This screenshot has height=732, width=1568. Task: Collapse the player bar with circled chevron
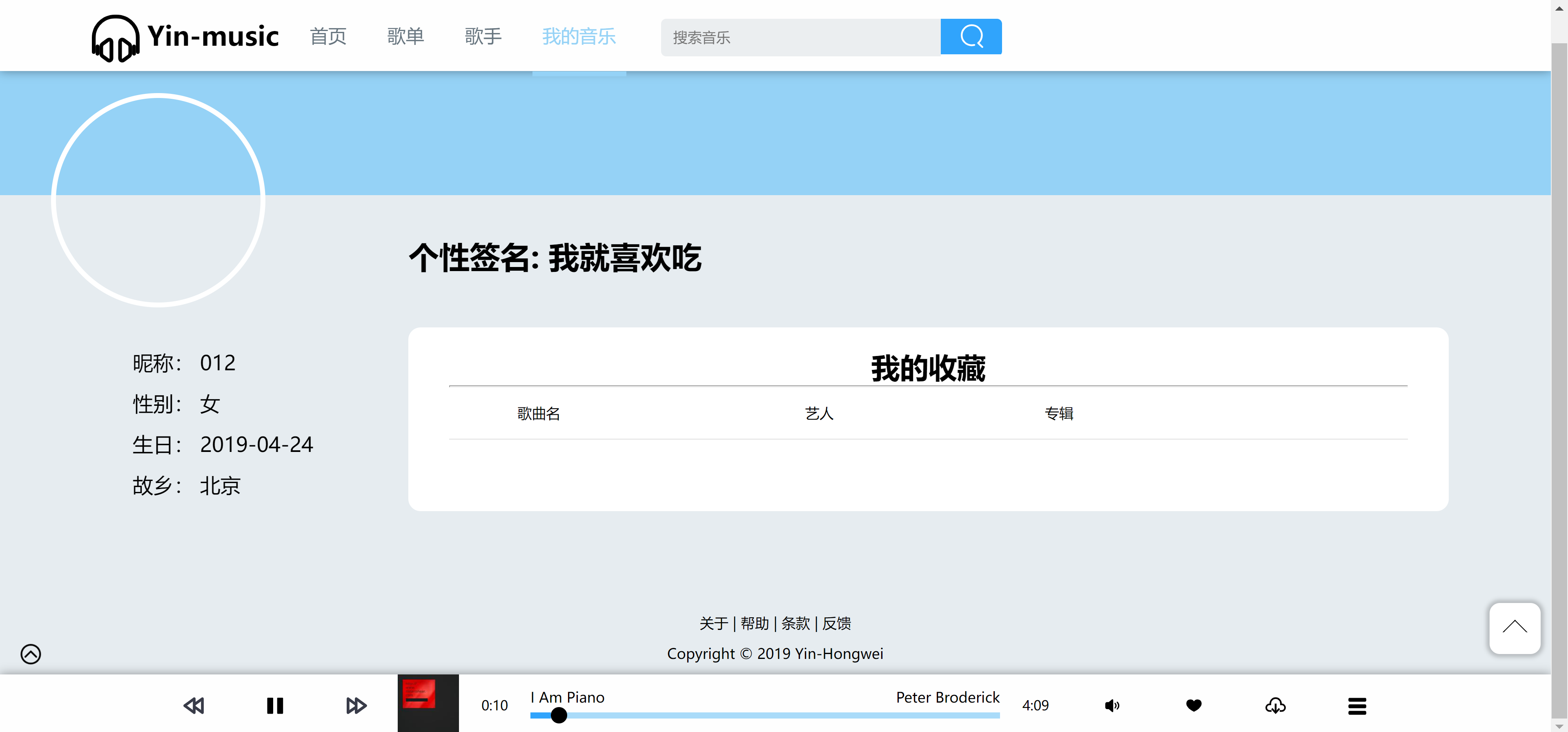[31, 654]
